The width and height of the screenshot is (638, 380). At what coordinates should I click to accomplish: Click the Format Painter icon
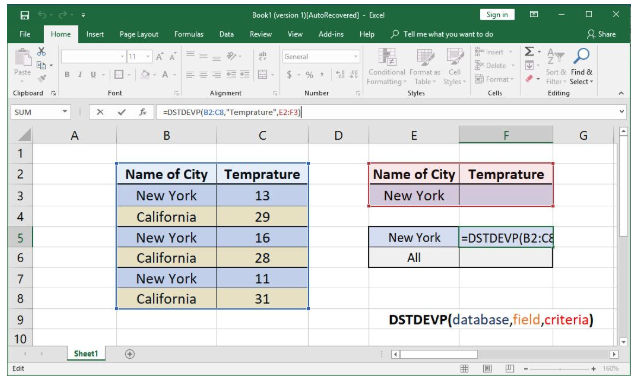(42, 78)
